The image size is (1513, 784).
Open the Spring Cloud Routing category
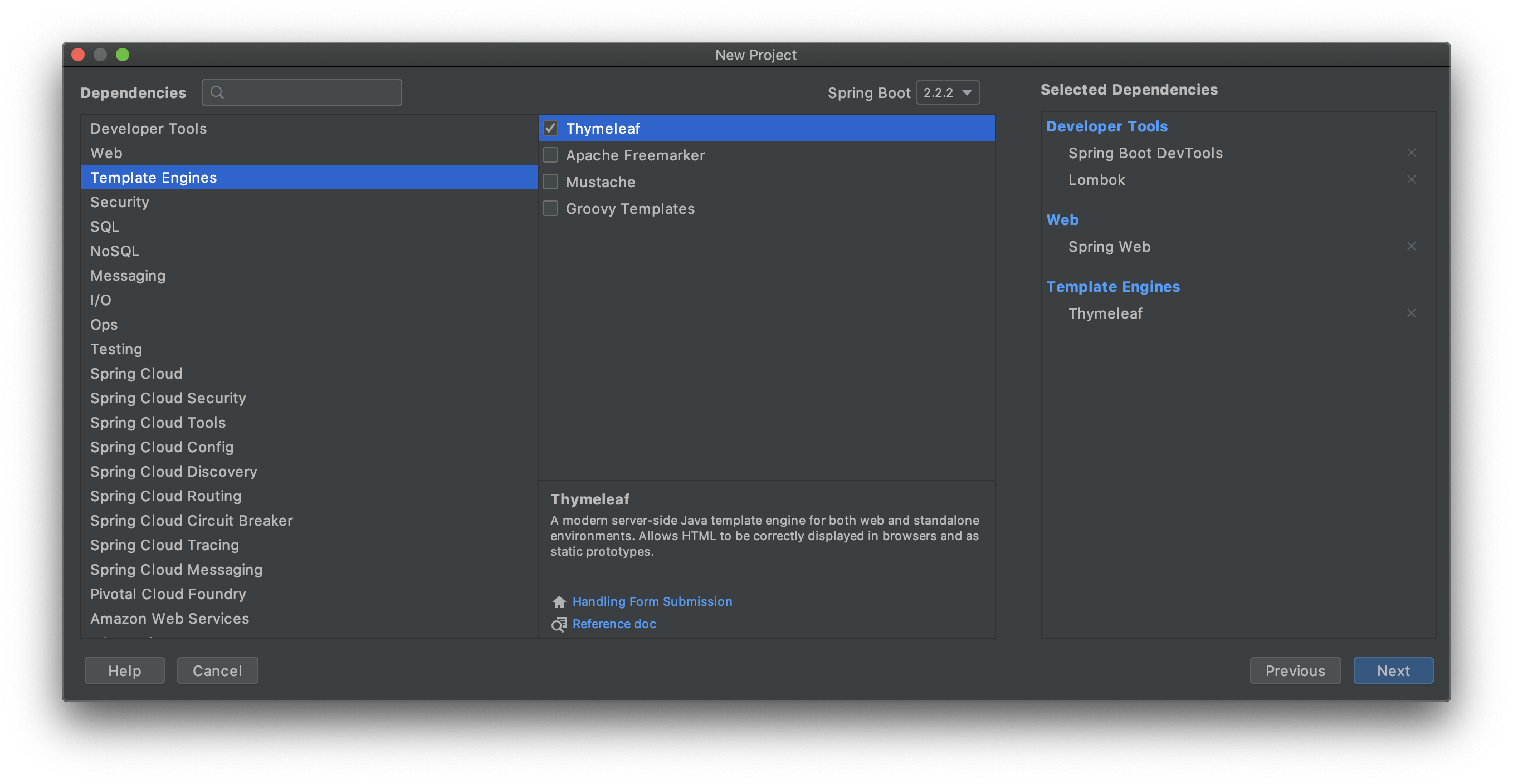point(165,496)
